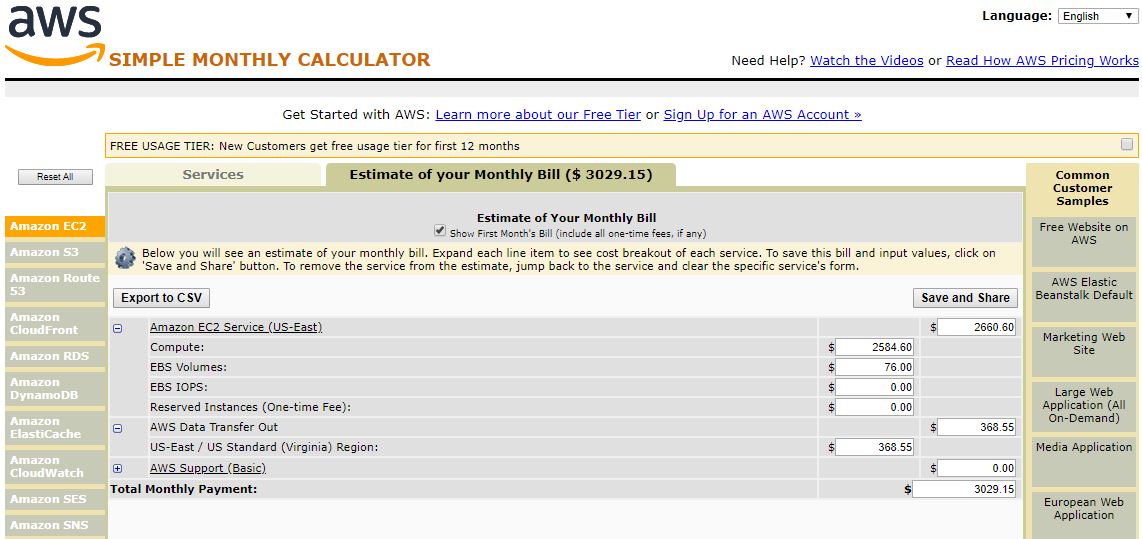Follow the Learn more about our Free Tier link
The image size is (1142, 539).
pos(538,114)
